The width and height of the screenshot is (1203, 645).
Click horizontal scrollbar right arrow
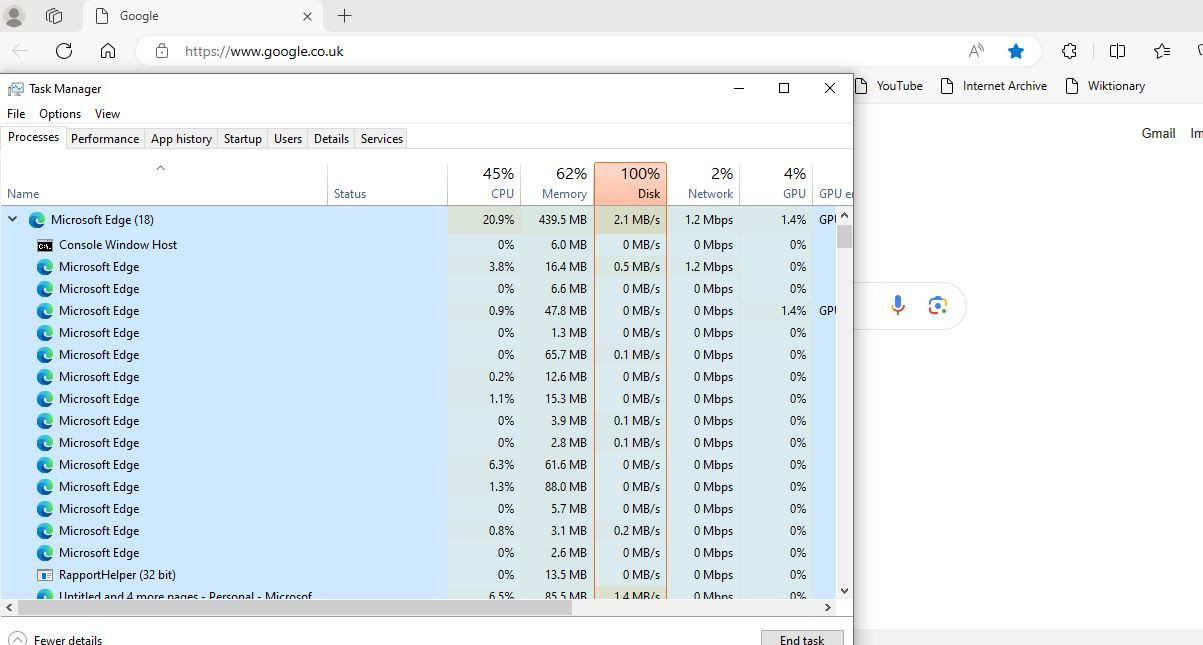click(x=828, y=607)
